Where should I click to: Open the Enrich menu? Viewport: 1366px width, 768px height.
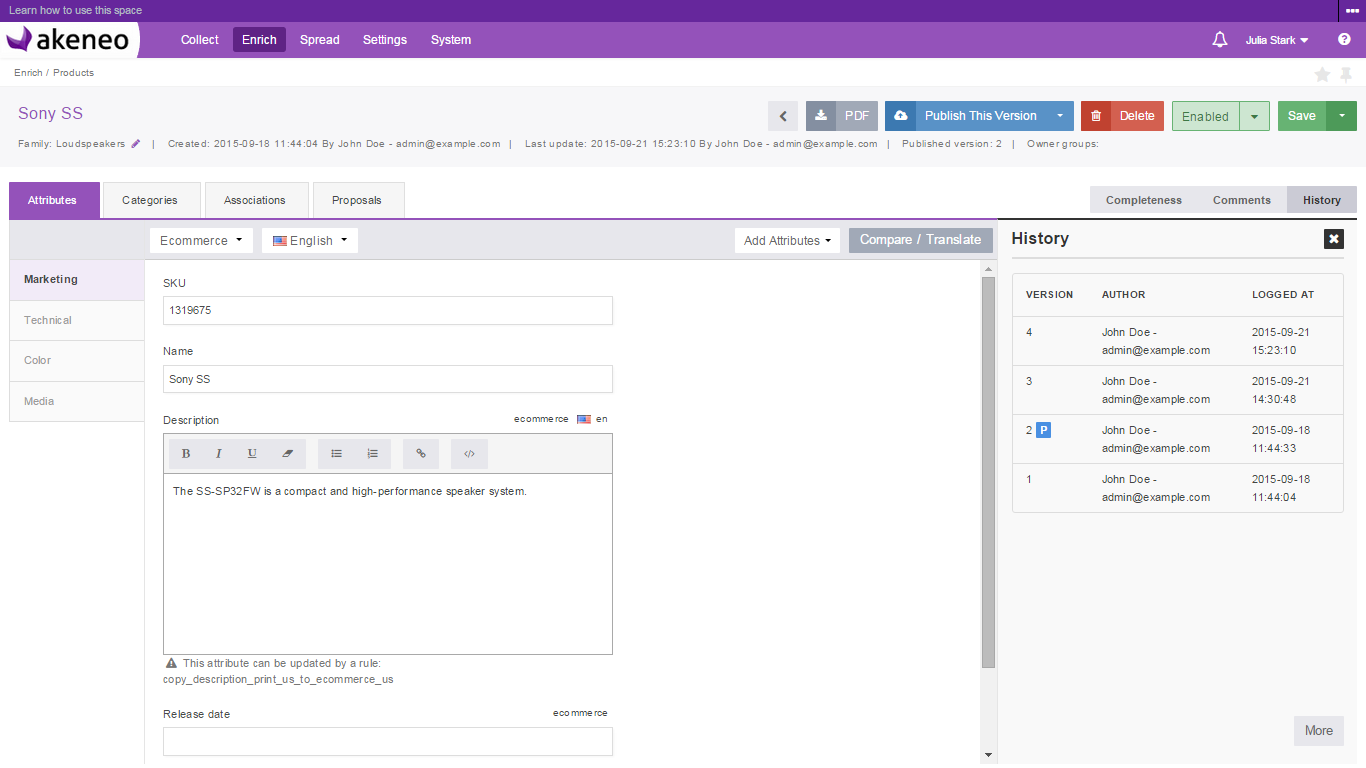point(259,40)
